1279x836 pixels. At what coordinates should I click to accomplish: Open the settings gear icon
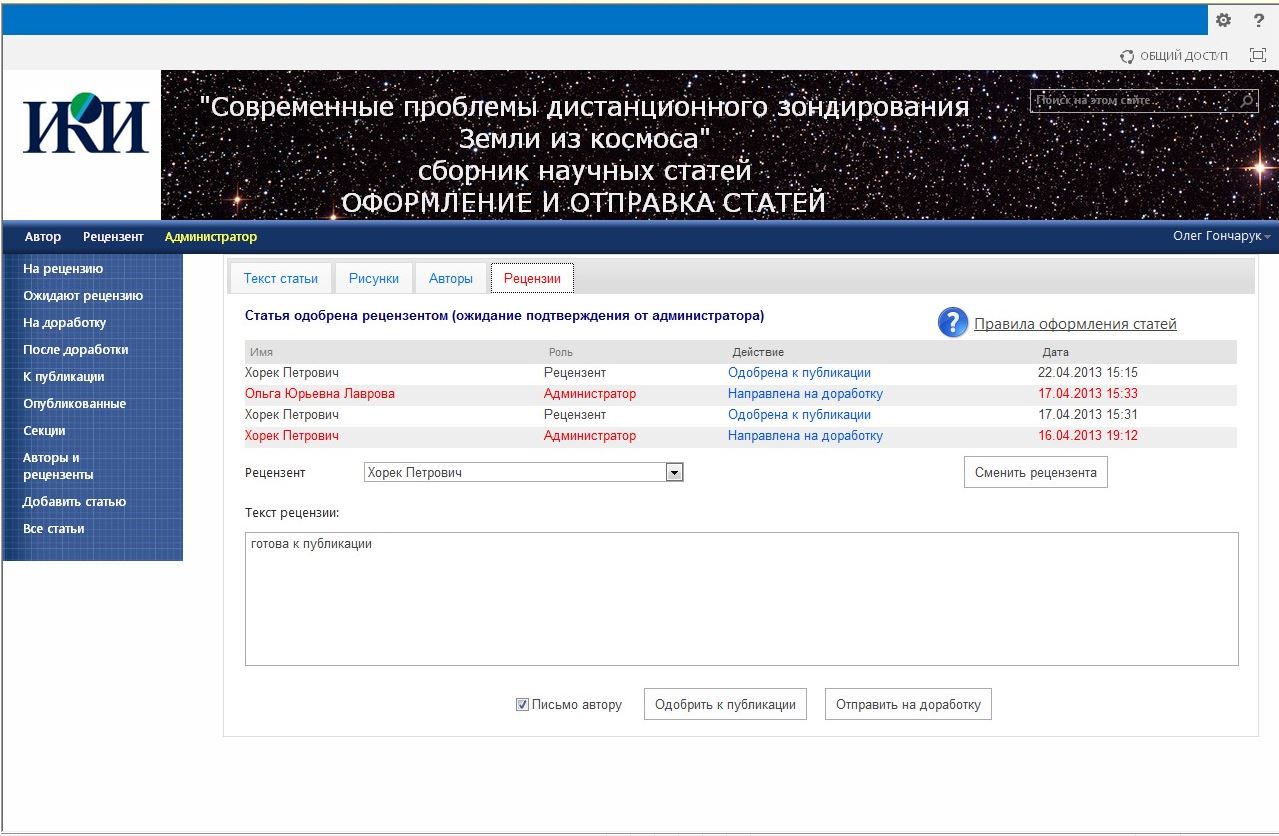[x=1223, y=20]
